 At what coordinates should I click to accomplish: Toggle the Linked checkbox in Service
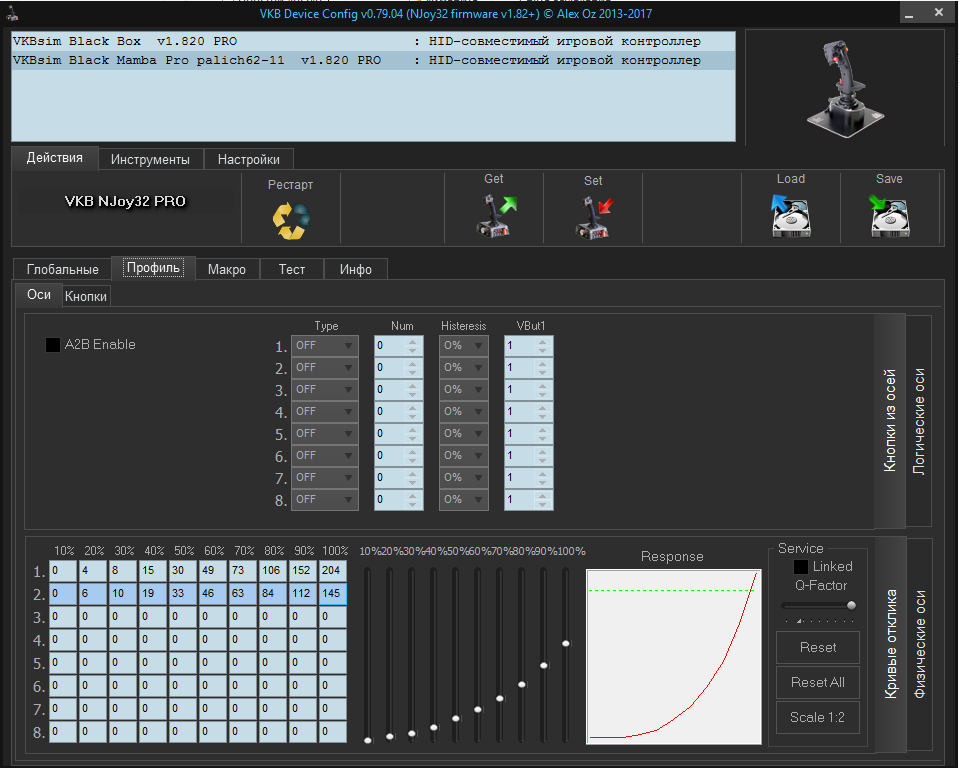click(x=801, y=567)
